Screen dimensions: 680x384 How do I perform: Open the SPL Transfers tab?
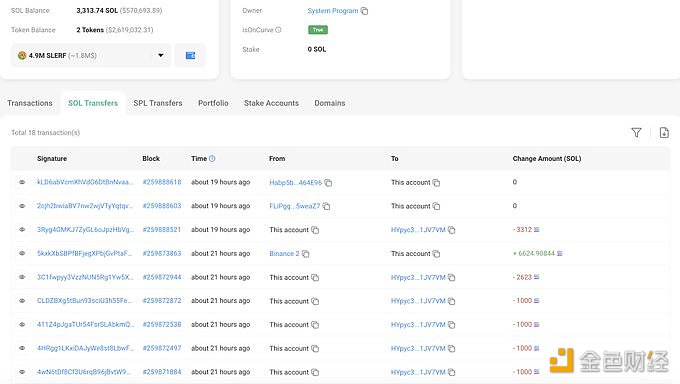[158, 103]
